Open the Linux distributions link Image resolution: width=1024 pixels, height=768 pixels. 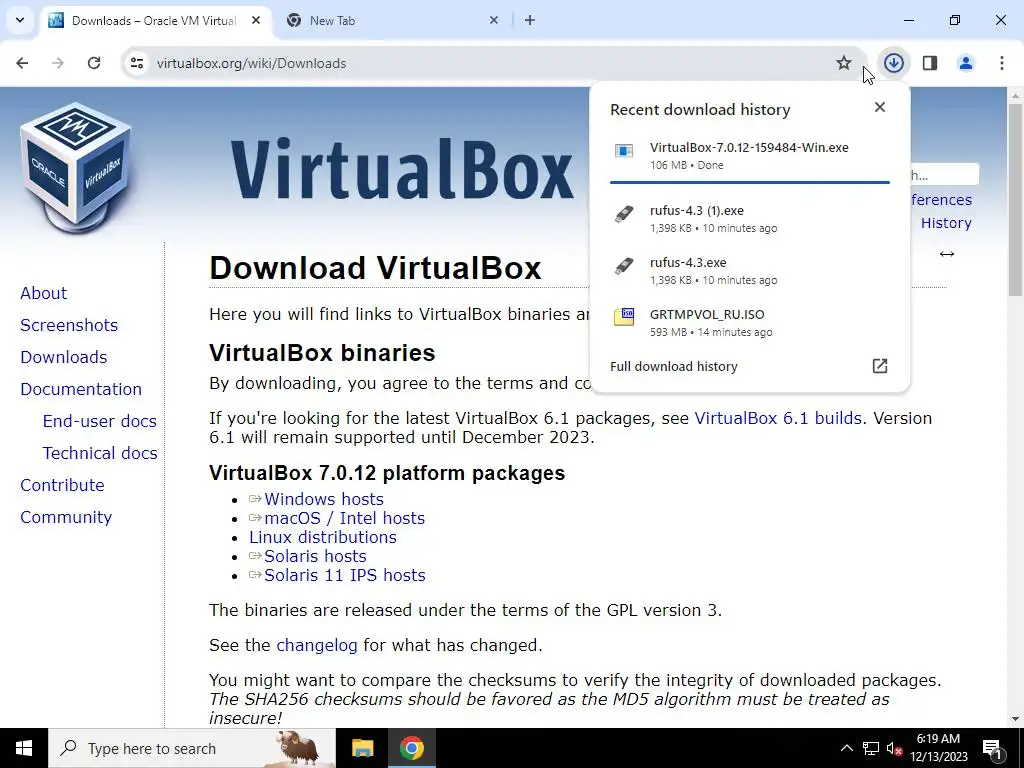pos(323,537)
